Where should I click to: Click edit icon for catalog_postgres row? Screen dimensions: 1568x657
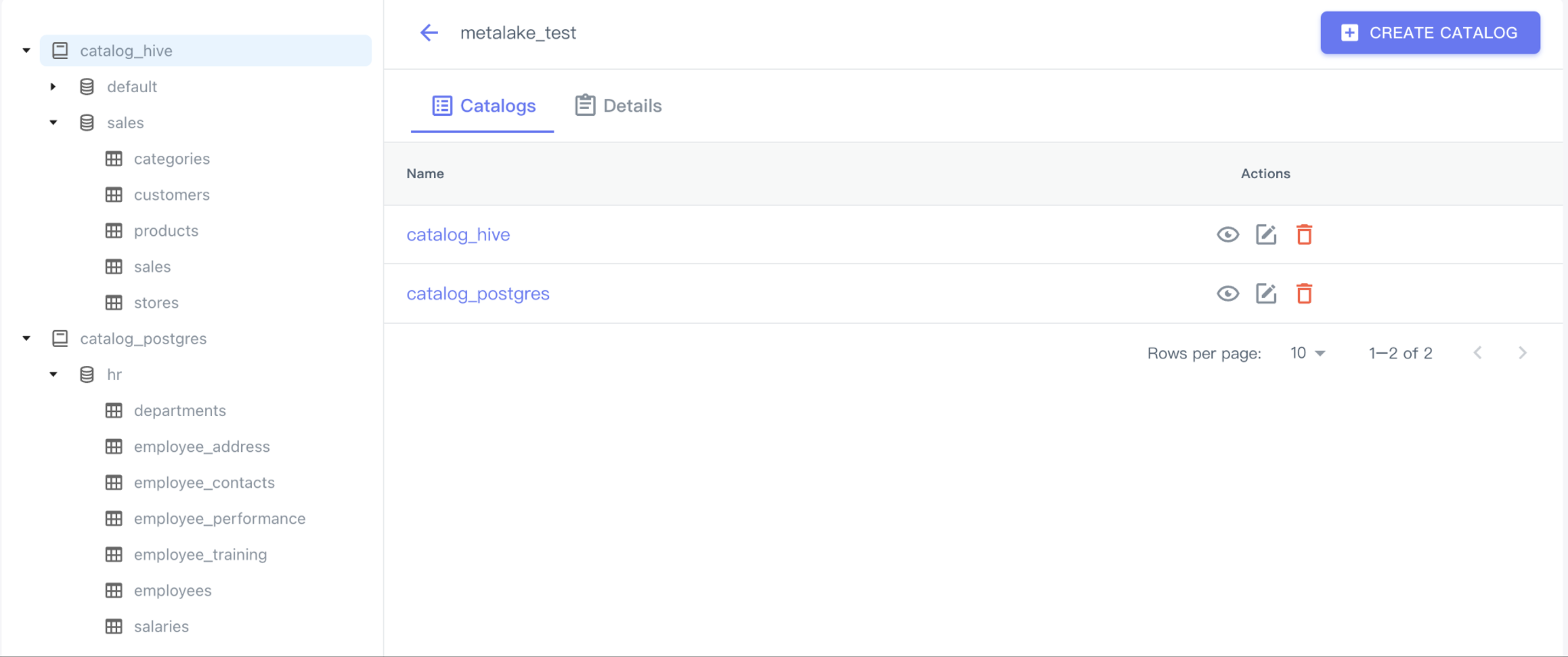tap(1265, 293)
